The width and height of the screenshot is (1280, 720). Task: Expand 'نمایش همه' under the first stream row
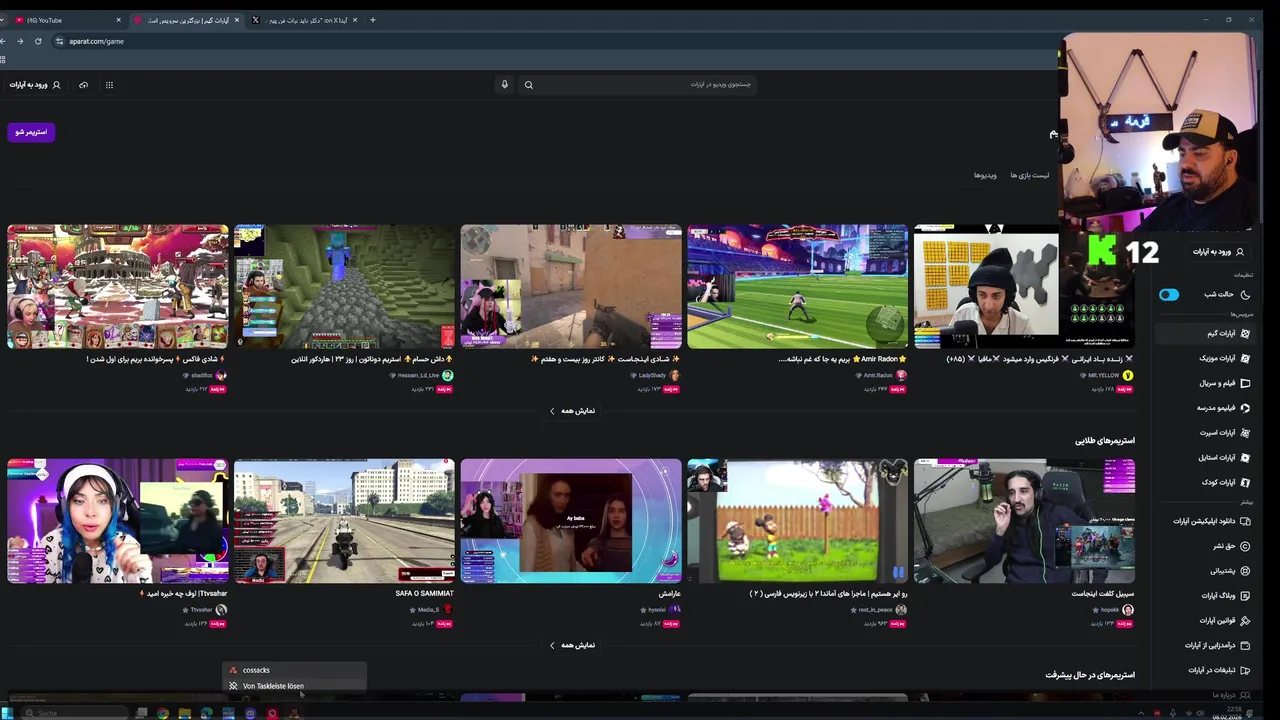(572, 411)
